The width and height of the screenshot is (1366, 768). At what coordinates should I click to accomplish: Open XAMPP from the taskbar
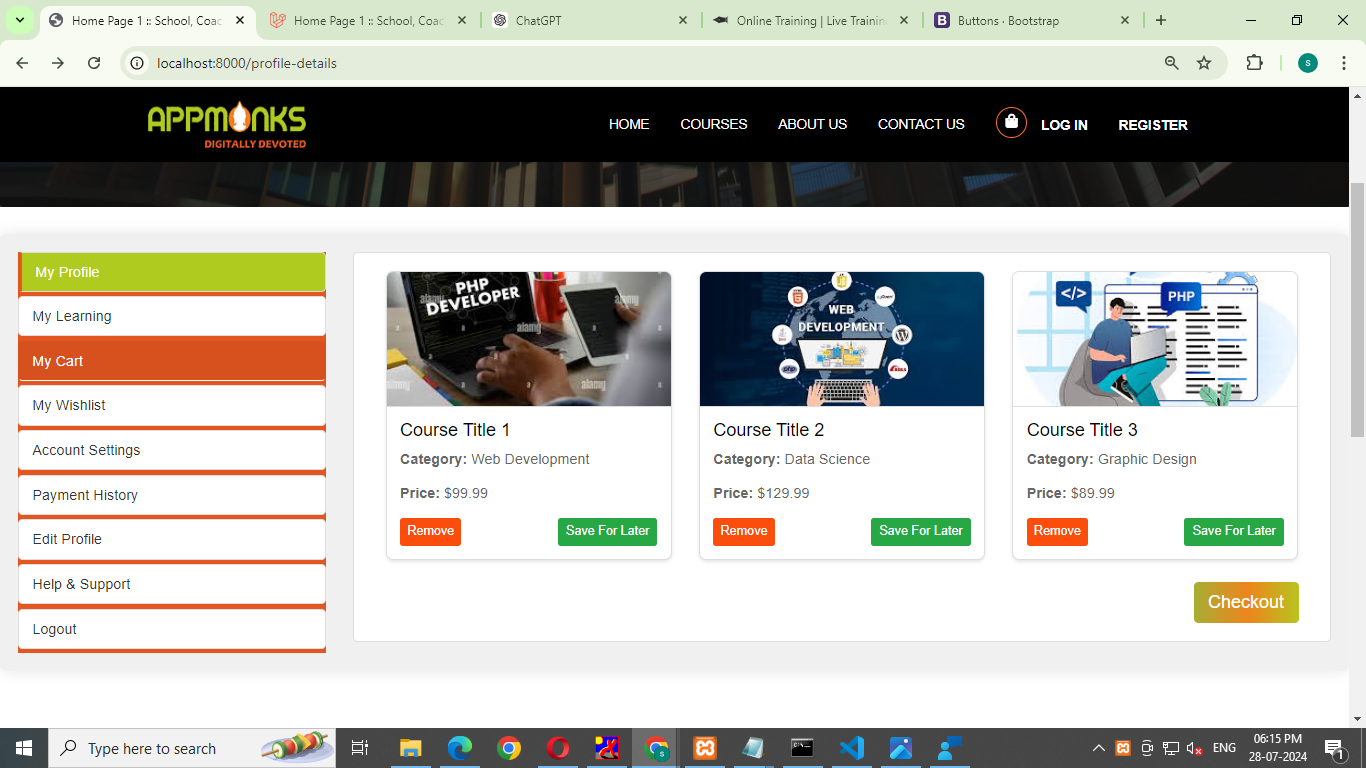point(705,748)
